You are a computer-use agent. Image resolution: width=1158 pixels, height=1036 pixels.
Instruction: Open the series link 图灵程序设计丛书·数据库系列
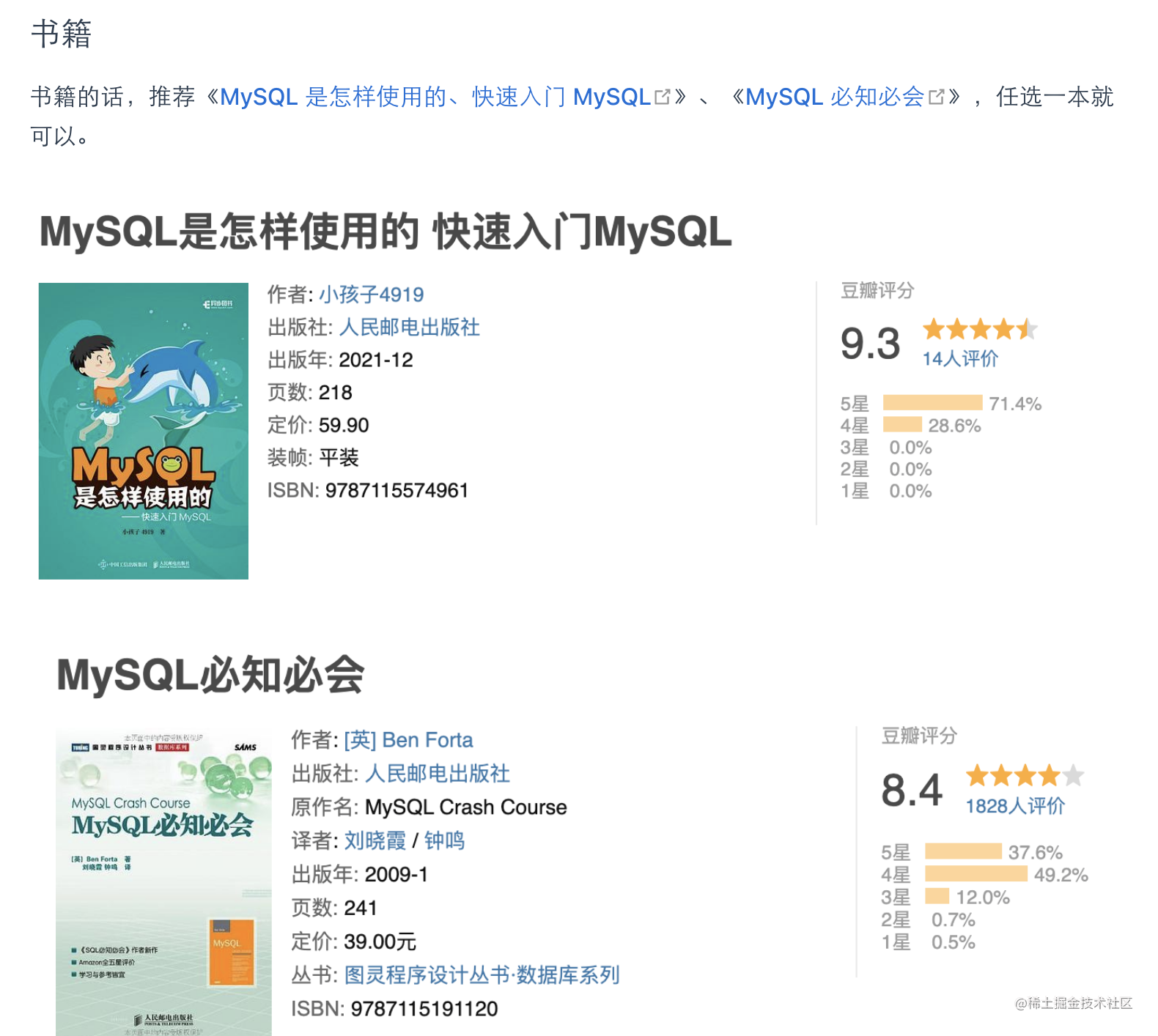pos(482,975)
